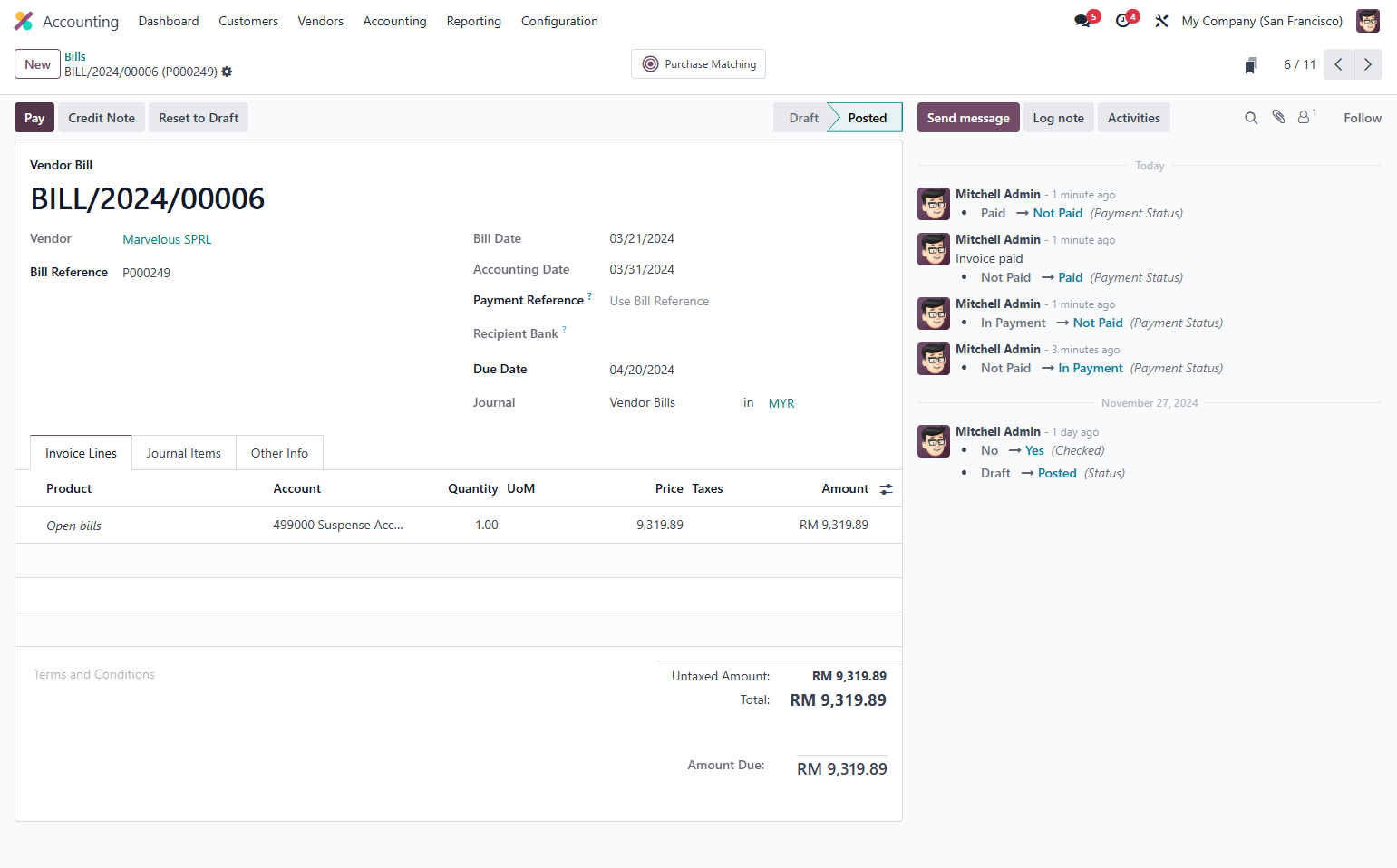Image resolution: width=1397 pixels, height=868 pixels.
Task: Go to the previous record arrow
Action: [x=1338, y=64]
